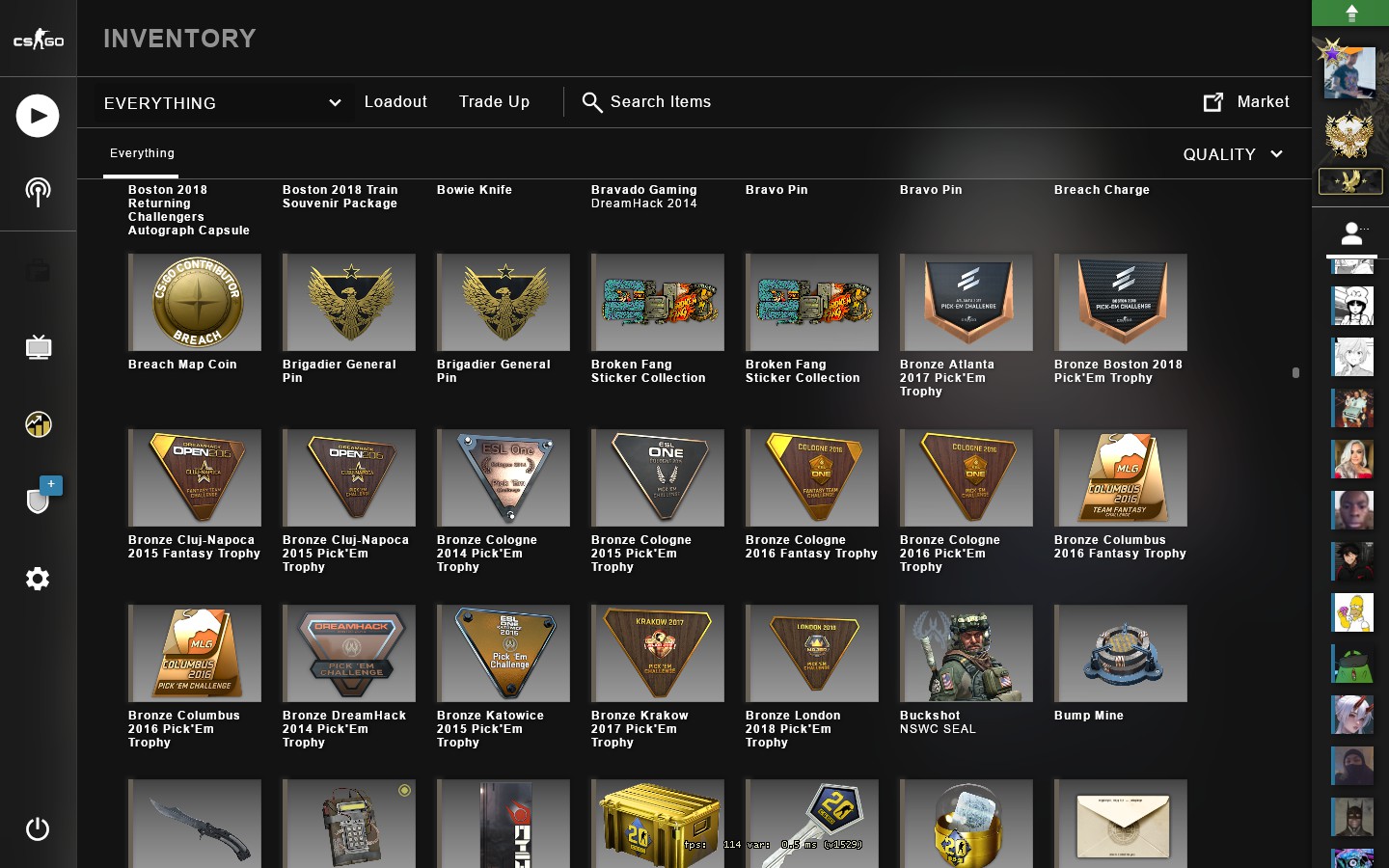Expand the EVERYTHING category dropdown
1389x868 pixels.
click(223, 103)
